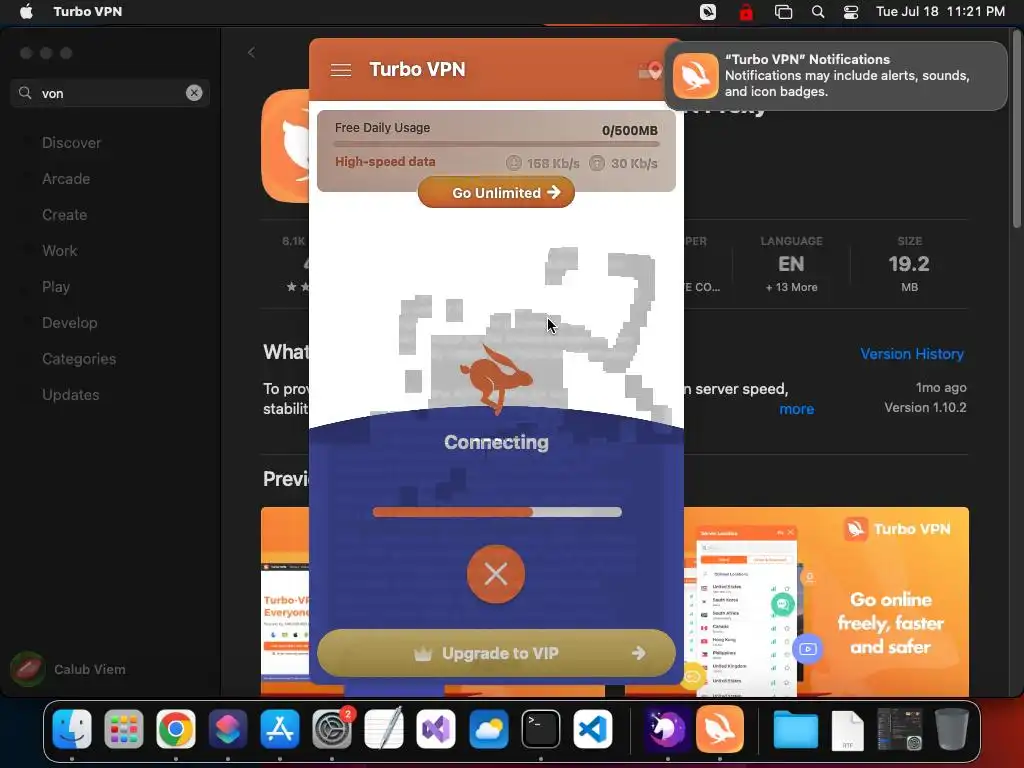Open TextEdit from the Dock
The height and width of the screenshot is (768, 1024).
coord(384,729)
